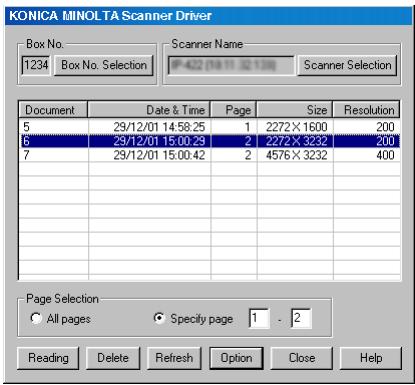Click the Box No. Selection button
415x385 pixels.
coord(104,65)
